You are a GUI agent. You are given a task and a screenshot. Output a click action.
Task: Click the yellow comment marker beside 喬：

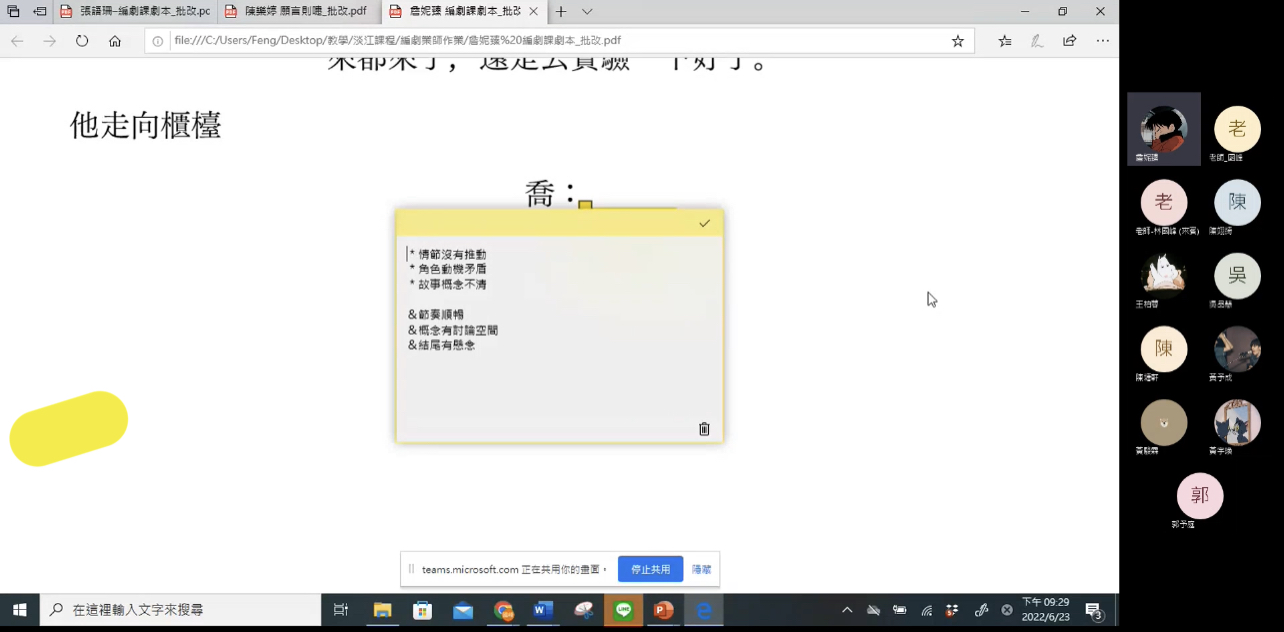(585, 205)
